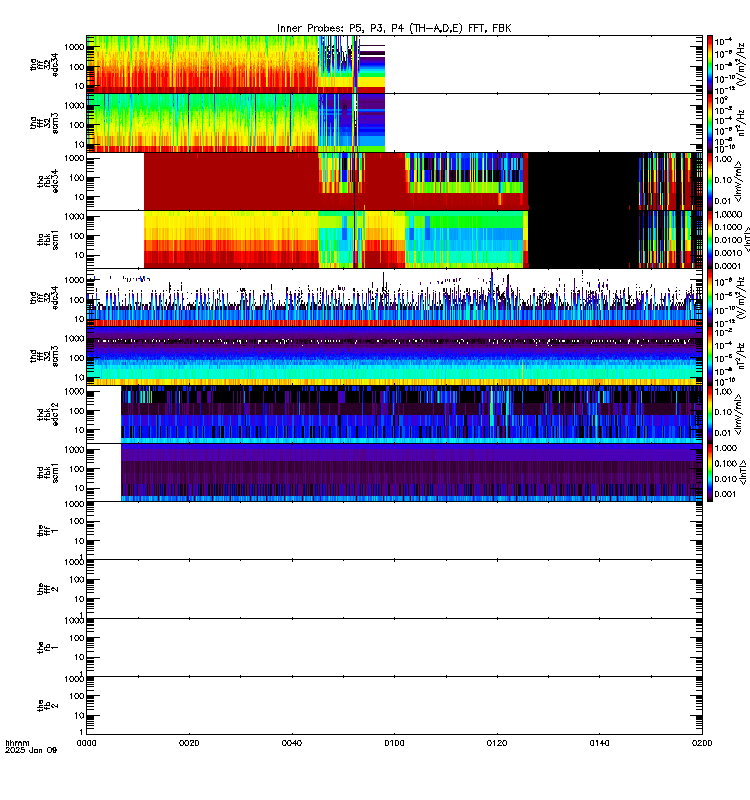Click the "<|nT|>" unit label of thd fbk scm1
Screen dimensions: 750x800
[743, 472]
